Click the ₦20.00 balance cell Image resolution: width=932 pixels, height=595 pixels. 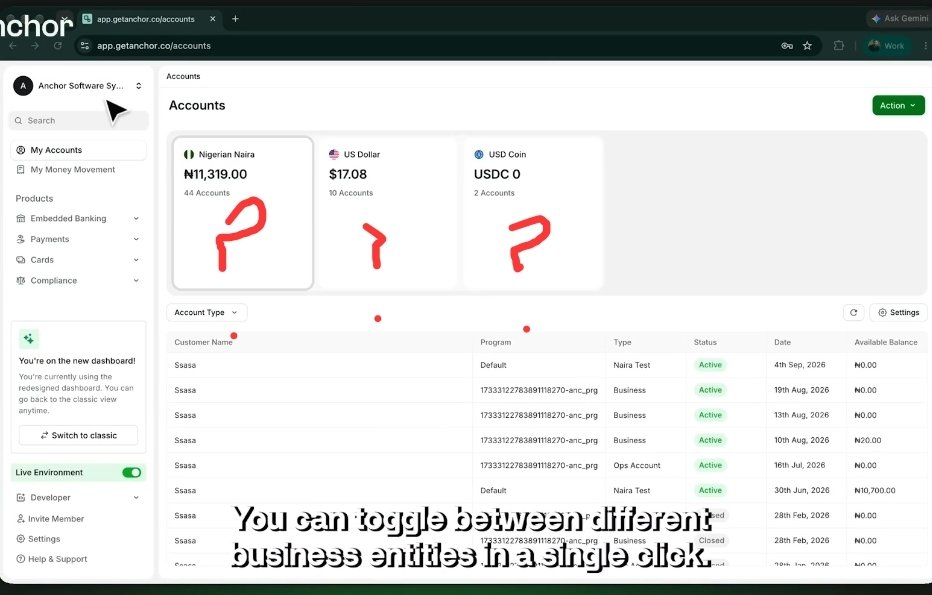[868, 440]
